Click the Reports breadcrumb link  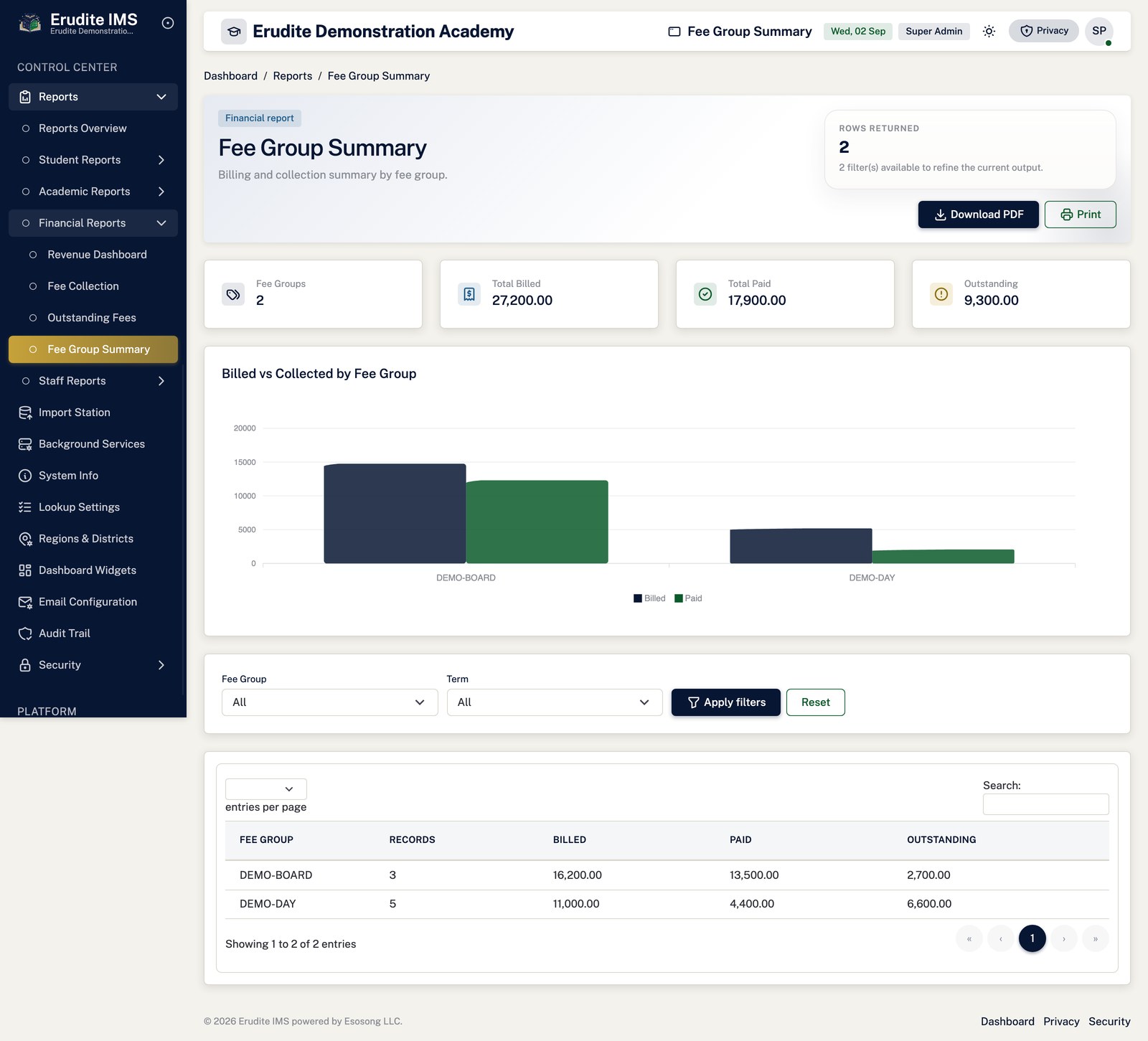(x=293, y=76)
